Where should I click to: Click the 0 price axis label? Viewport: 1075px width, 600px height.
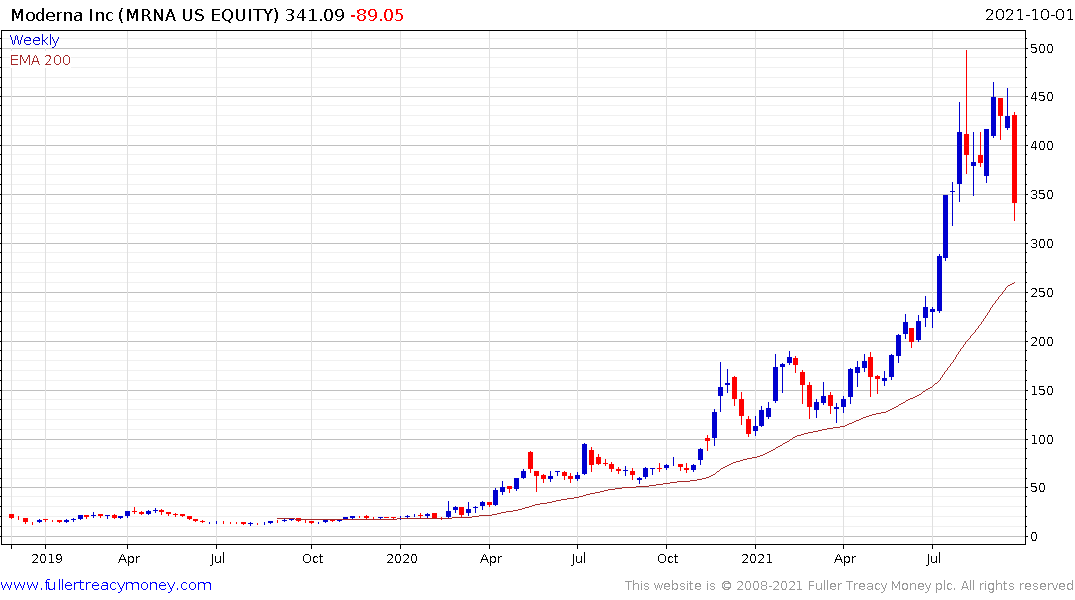tap(1035, 537)
